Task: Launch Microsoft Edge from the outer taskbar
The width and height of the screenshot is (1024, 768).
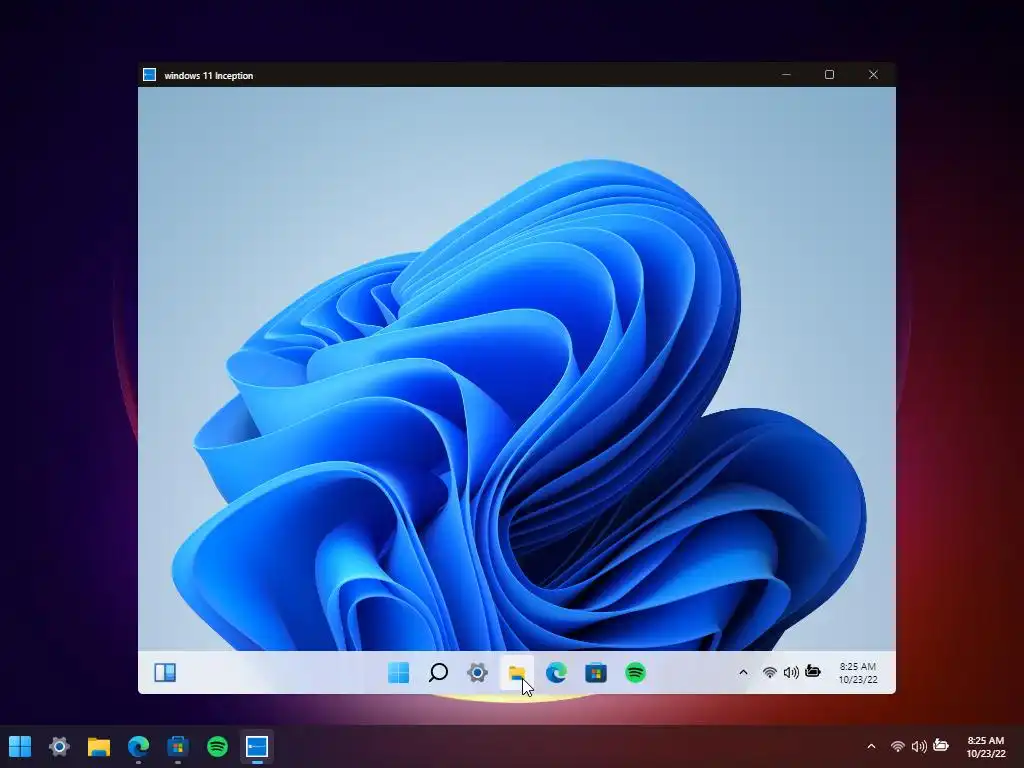Action: point(138,746)
